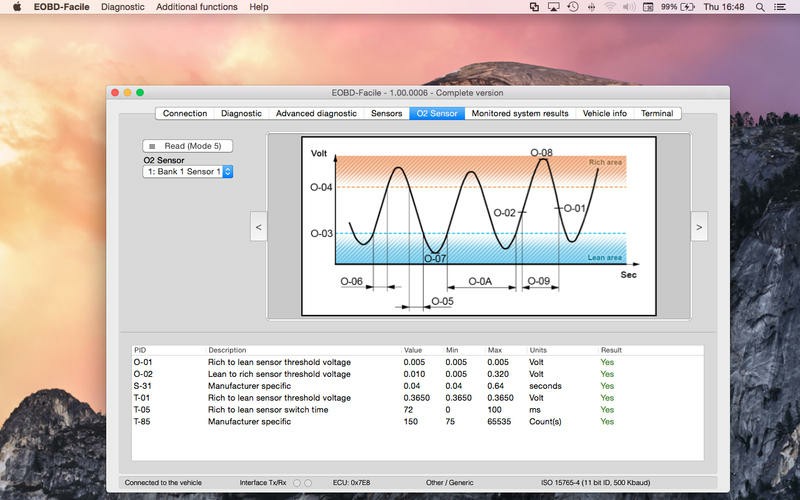Open the Additional functions menu

[x=197, y=7]
